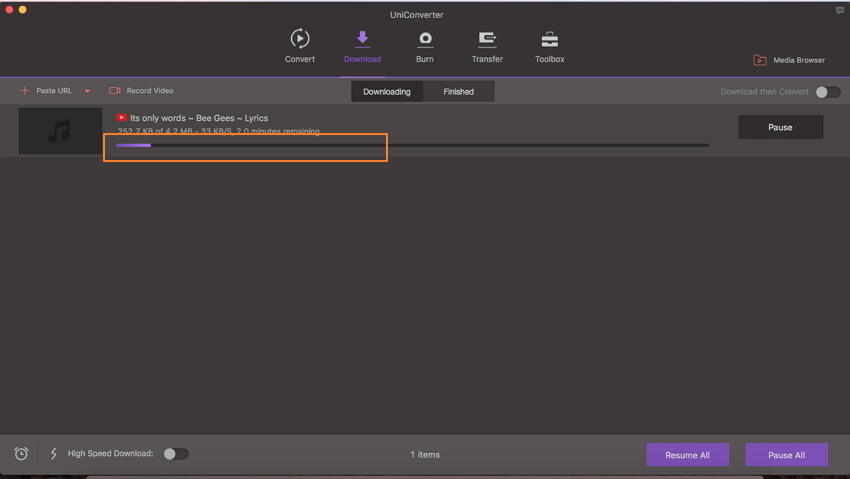Expand the Paste URL dropdown arrow
The image size is (850, 479).
point(87,91)
